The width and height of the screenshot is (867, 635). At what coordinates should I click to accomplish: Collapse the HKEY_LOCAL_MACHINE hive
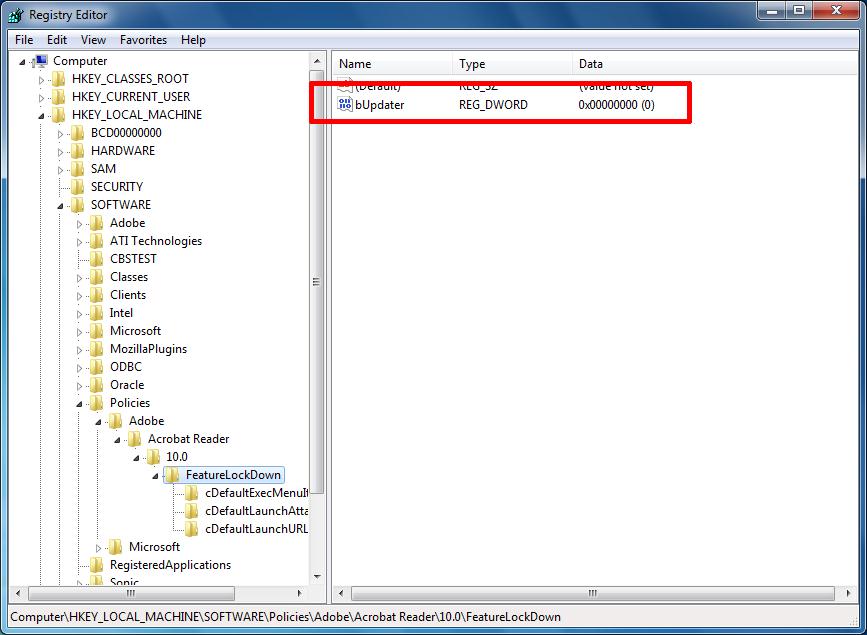(x=42, y=115)
